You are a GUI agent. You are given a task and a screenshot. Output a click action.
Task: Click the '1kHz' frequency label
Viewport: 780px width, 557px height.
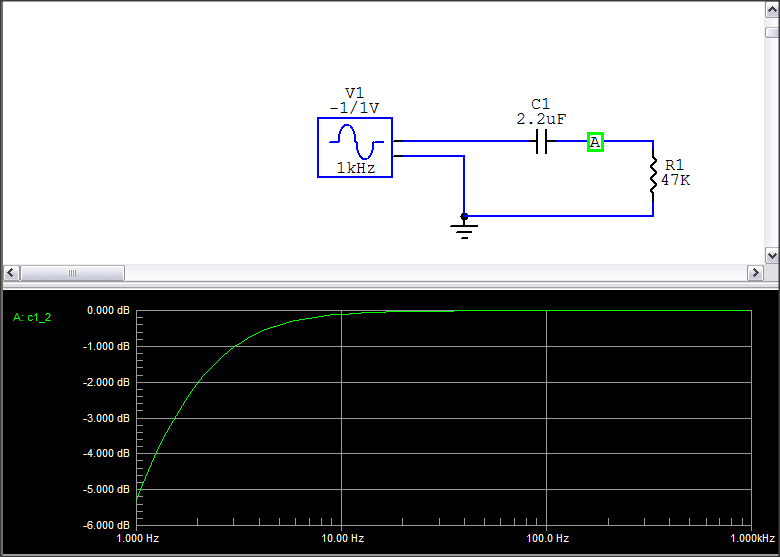point(356,168)
